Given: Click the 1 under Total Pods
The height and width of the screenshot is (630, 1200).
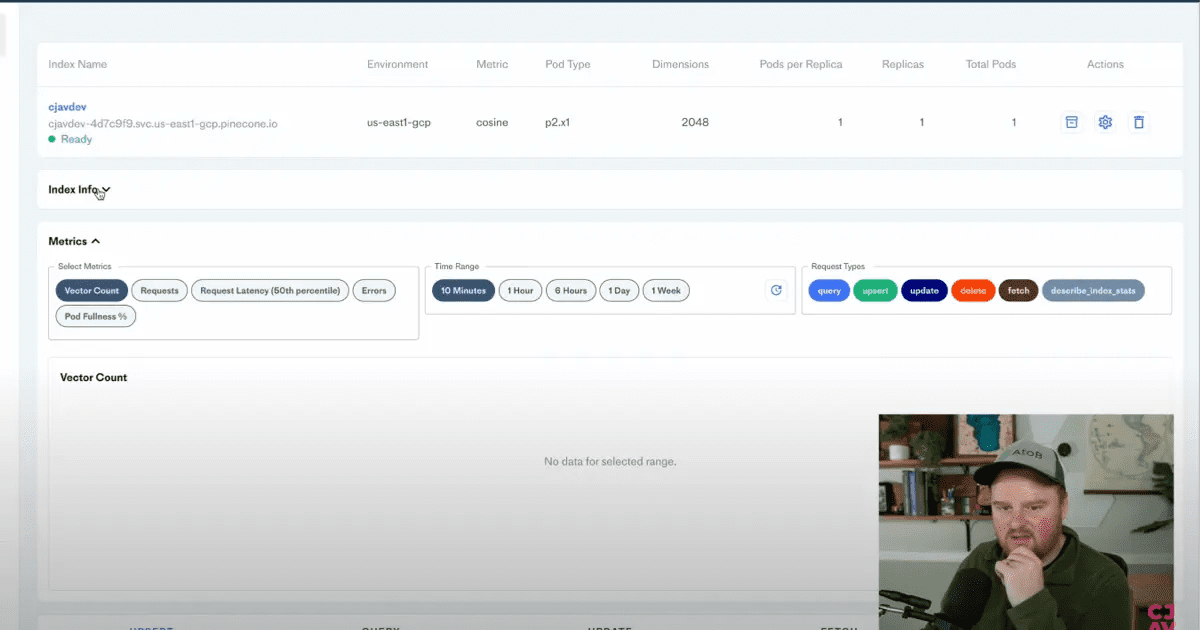Looking at the screenshot, I should (1013, 122).
